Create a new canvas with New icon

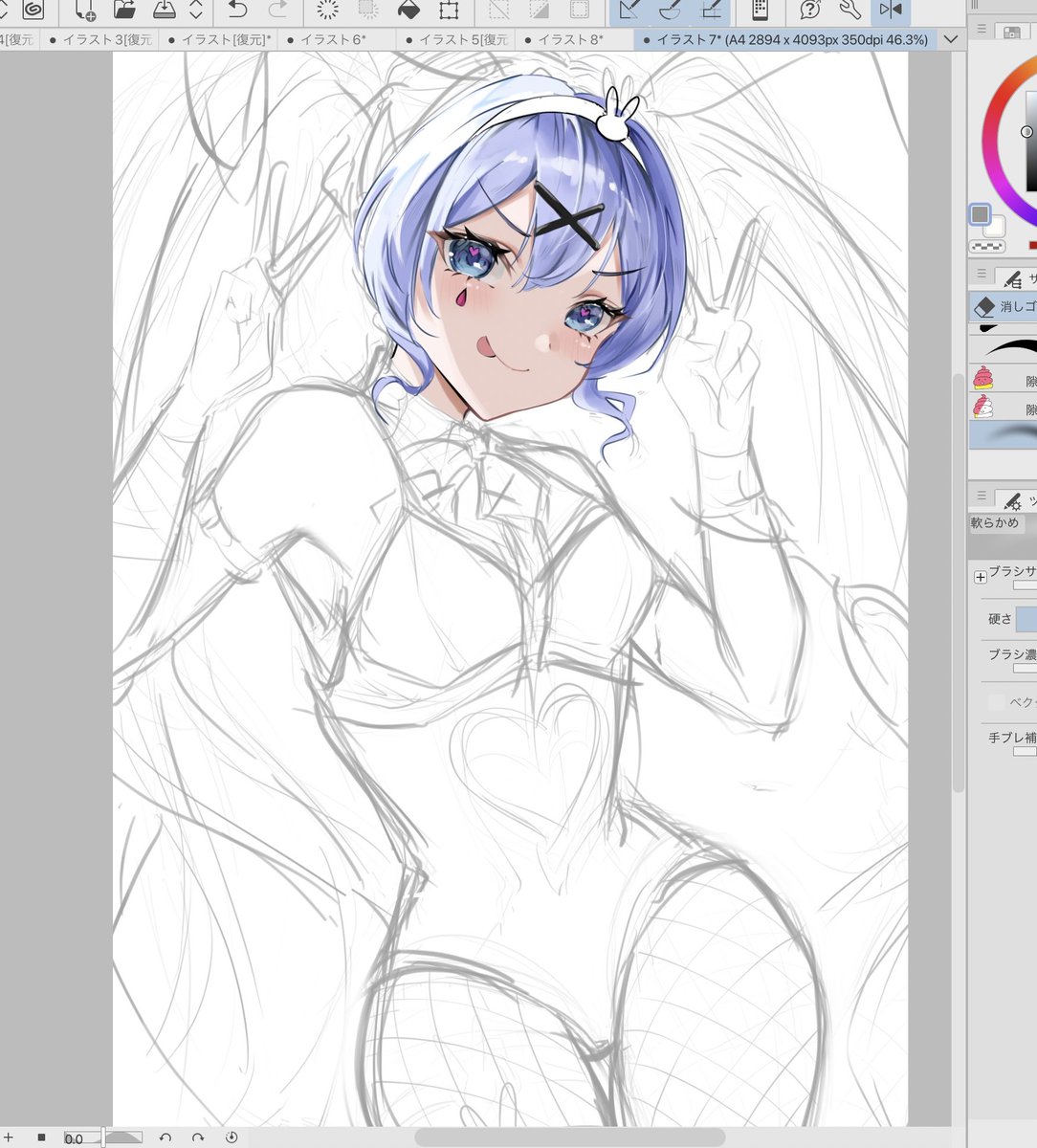pyautogui.click(x=84, y=11)
